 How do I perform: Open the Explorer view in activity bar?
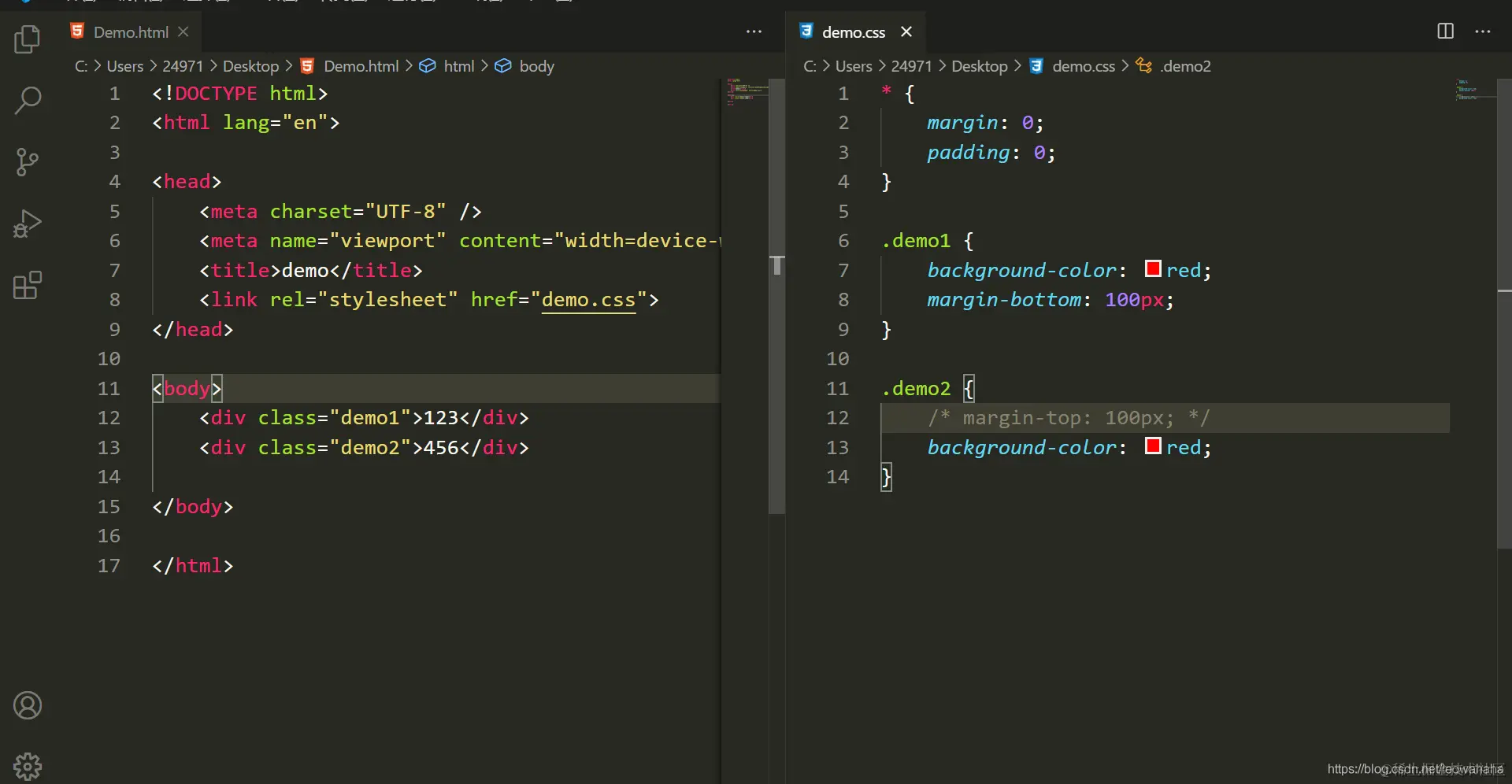28,39
